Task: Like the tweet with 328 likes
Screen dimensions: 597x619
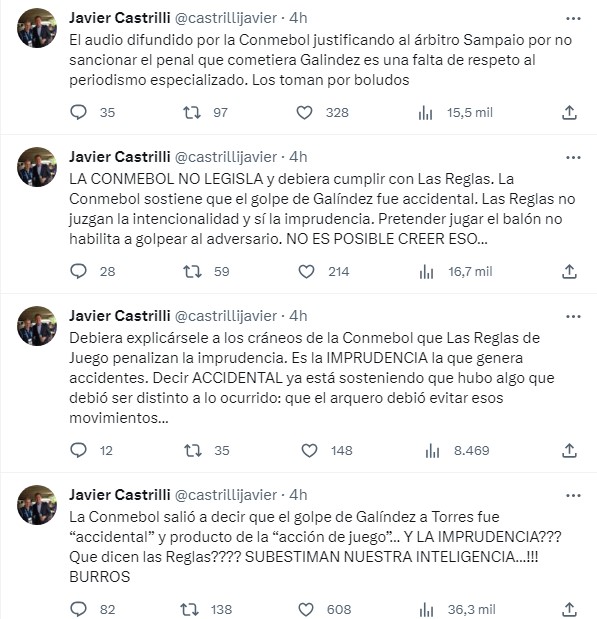Action: tap(304, 113)
